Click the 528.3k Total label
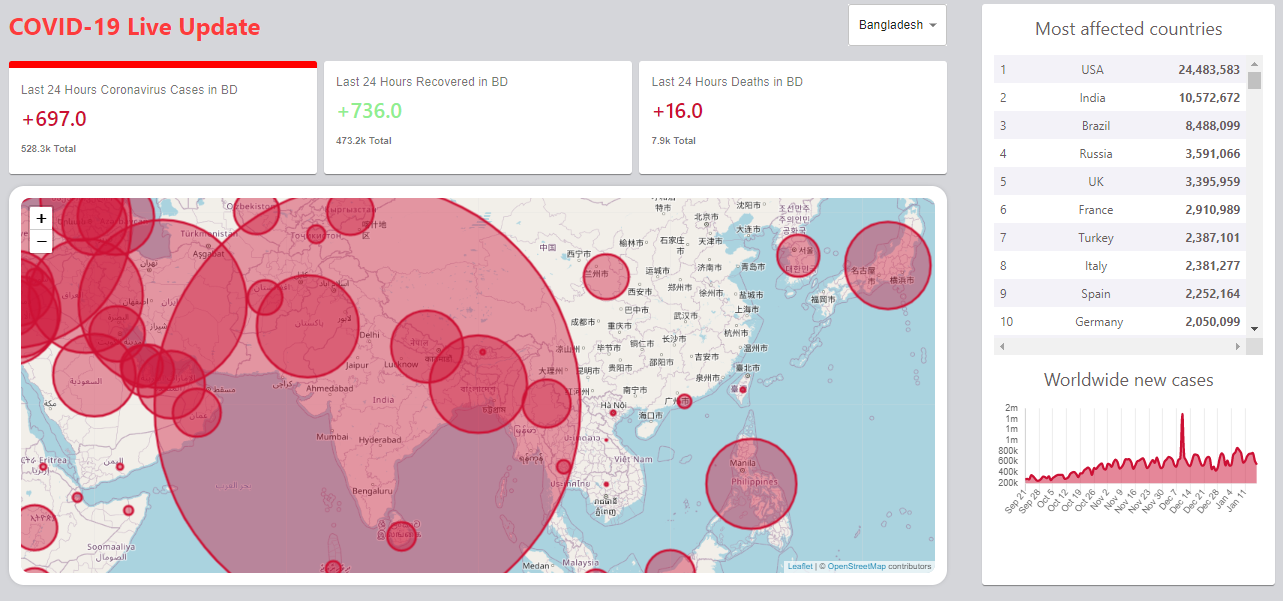The image size is (1283, 601). click(x=48, y=149)
